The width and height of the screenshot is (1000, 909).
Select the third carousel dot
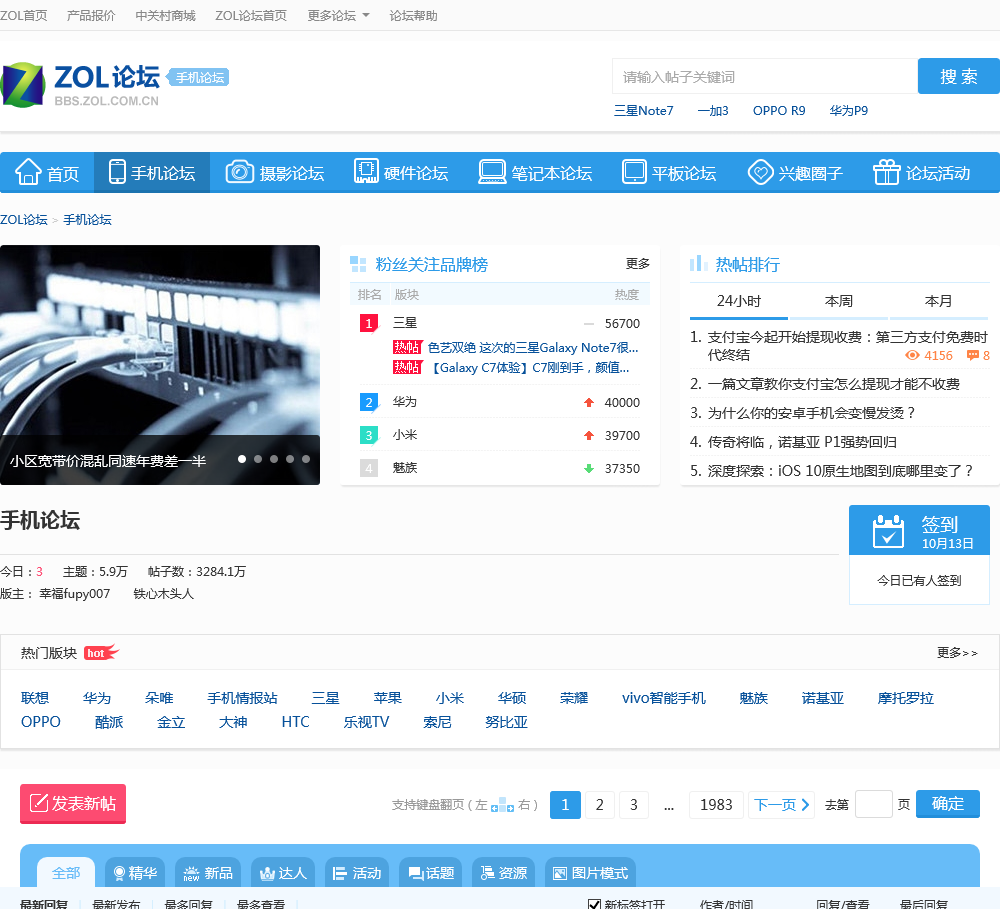click(274, 459)
